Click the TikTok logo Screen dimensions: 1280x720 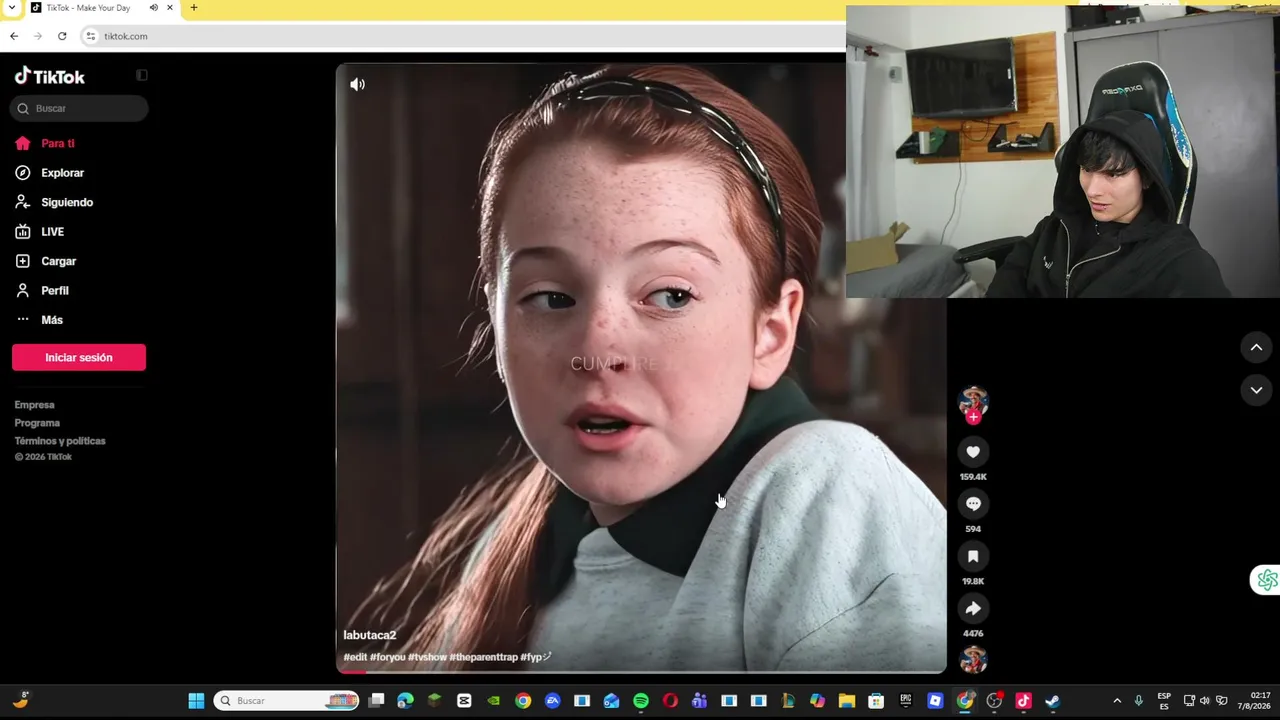click(x=50, y=76)
